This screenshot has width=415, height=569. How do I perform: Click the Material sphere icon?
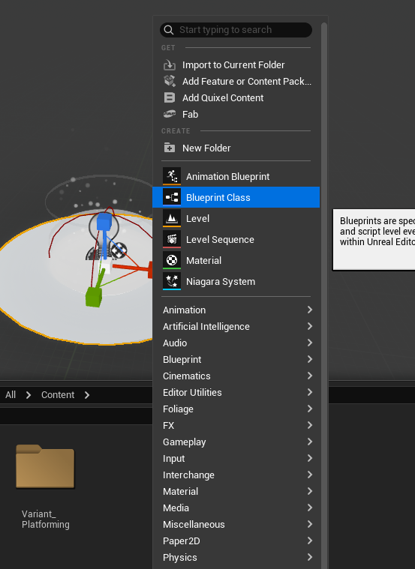(172, 261)
